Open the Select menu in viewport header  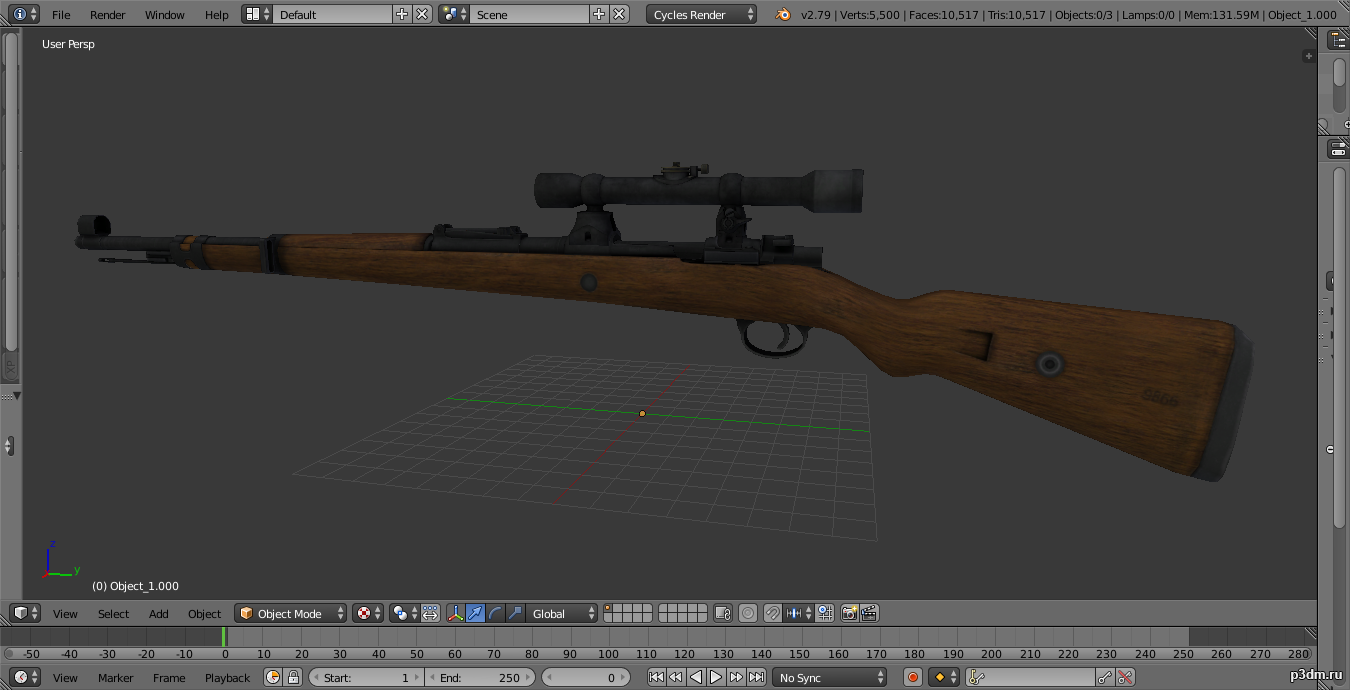coord(113,613)
